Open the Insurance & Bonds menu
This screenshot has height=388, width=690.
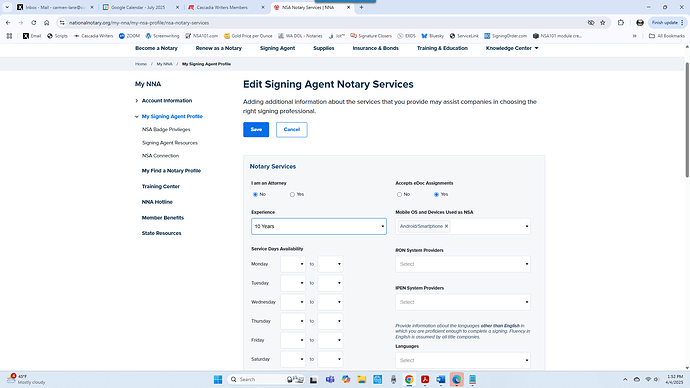point(375,48)
